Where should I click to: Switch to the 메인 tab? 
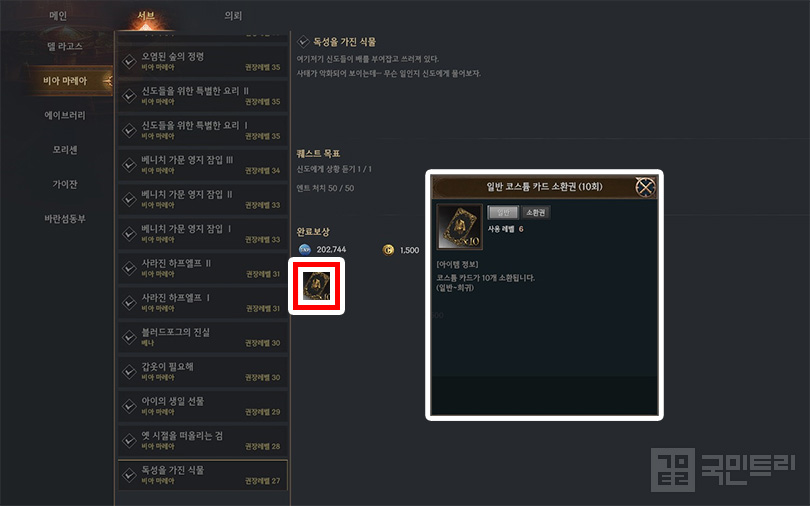coord(58,15)
